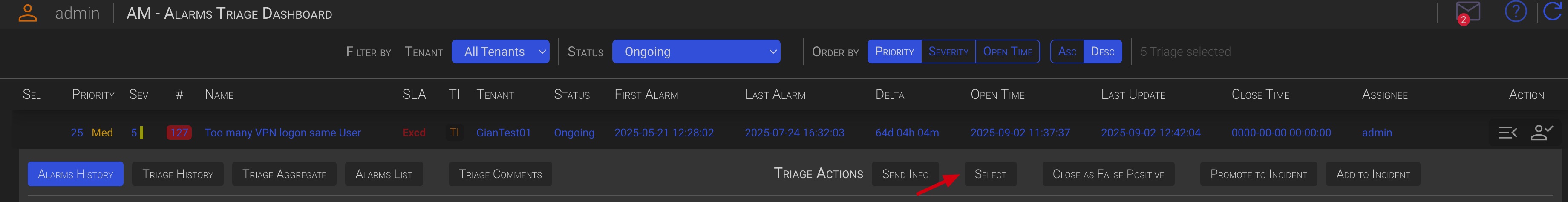Click the assign user action icon
The image size is (1568, 202).
pyautogui.click(x=1541, y=133)
